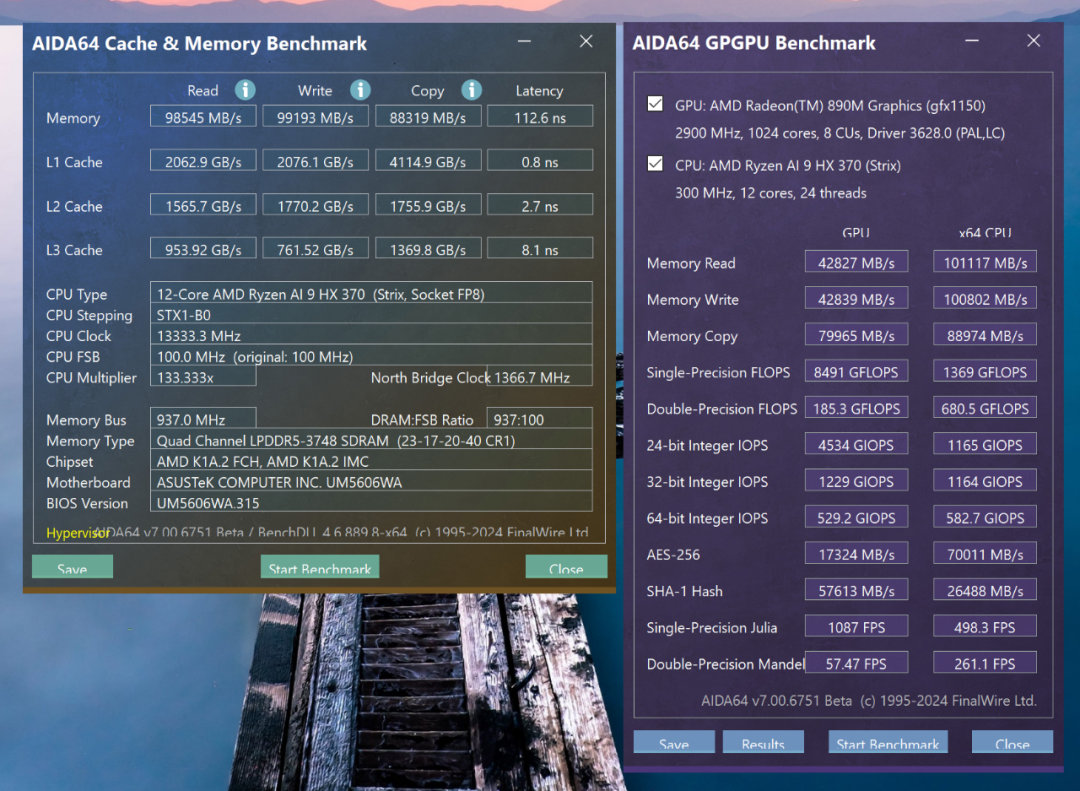Click GPU Memory Write value 42839 MB/s
Viewport: 1080px width, 791px height.
[856, 298]
